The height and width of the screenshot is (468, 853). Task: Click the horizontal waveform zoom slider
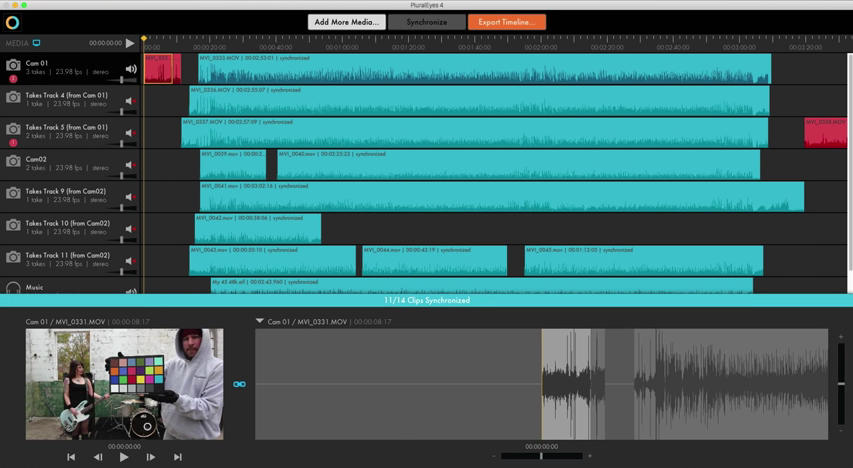[541, 456]
